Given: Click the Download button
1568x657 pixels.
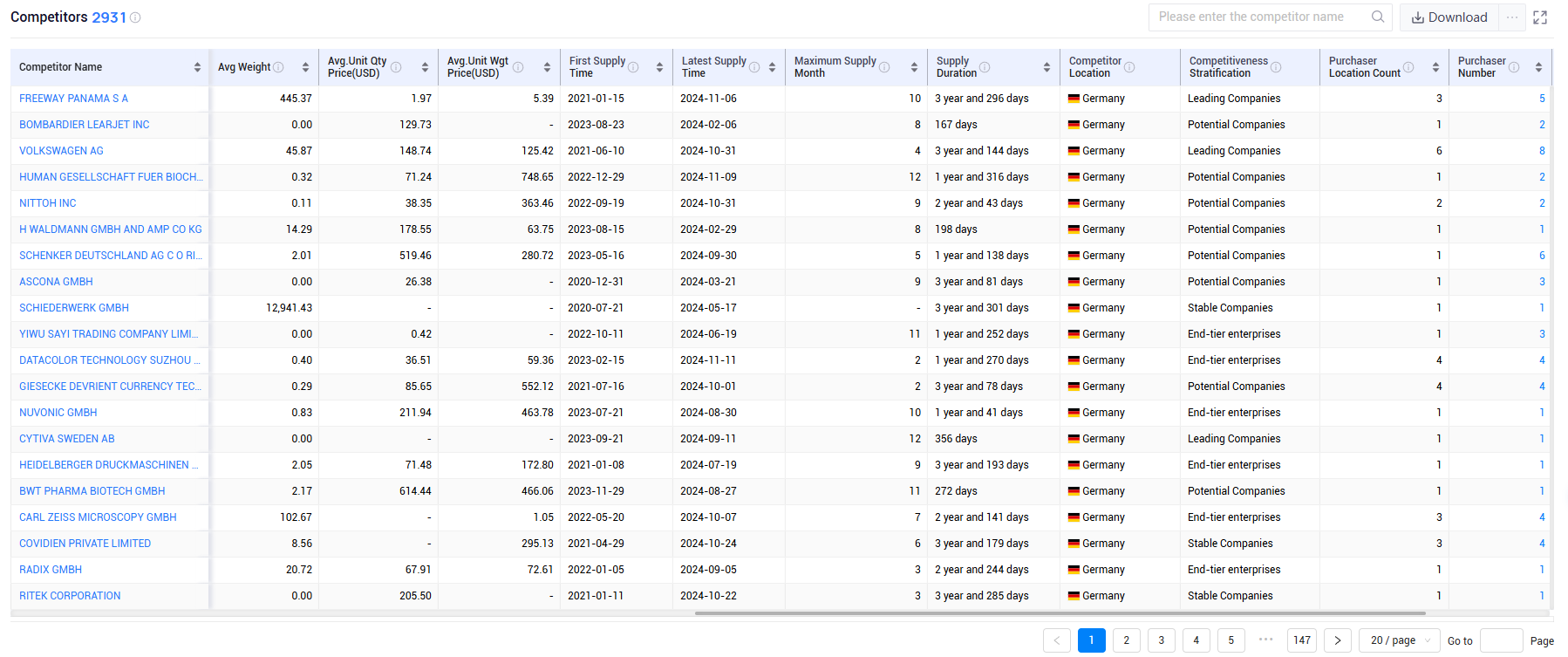Looking at the screenshot, I should (1449, 17).
